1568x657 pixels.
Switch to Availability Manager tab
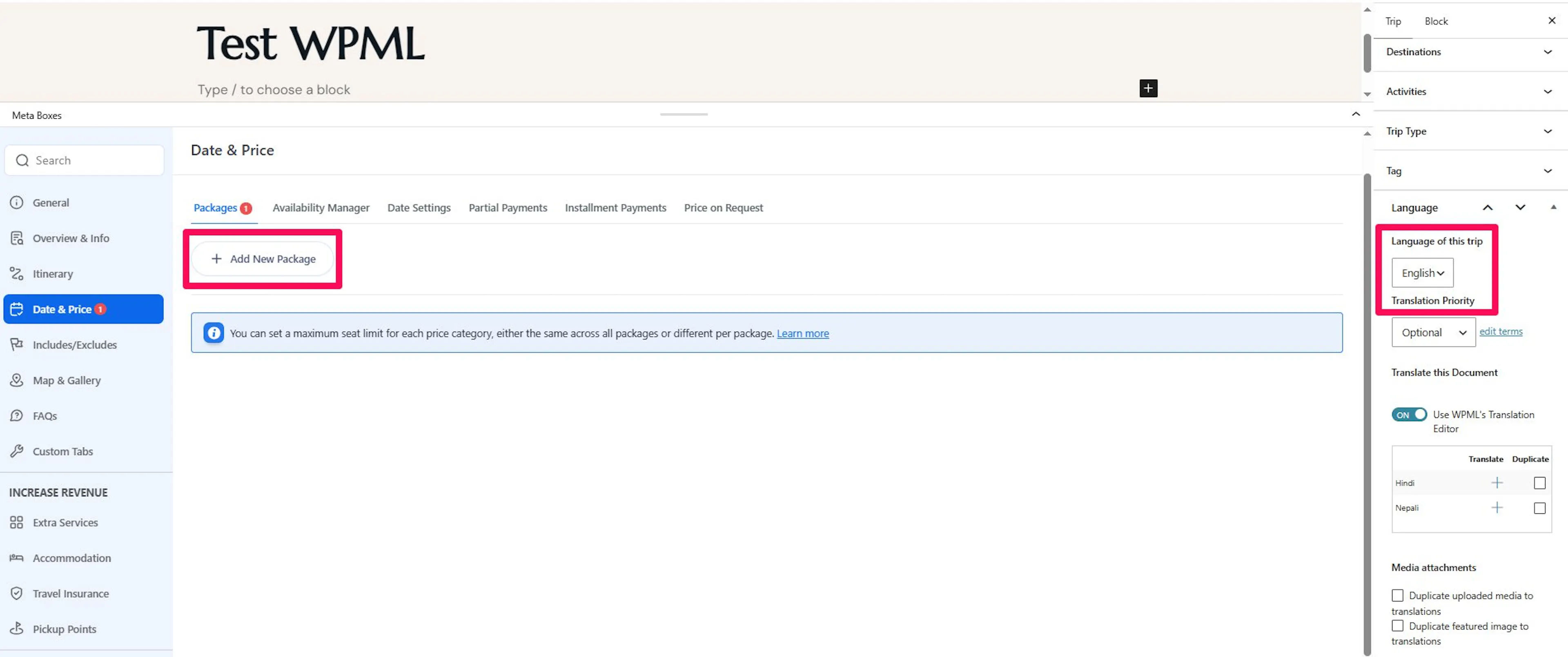click(321, 207)
